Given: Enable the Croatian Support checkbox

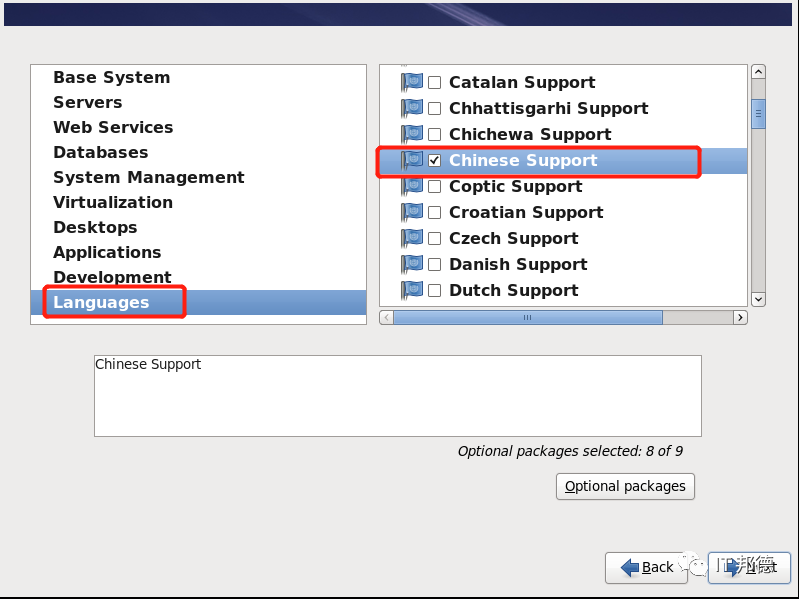Looking at the screenshot, I should tap(434, 212).
